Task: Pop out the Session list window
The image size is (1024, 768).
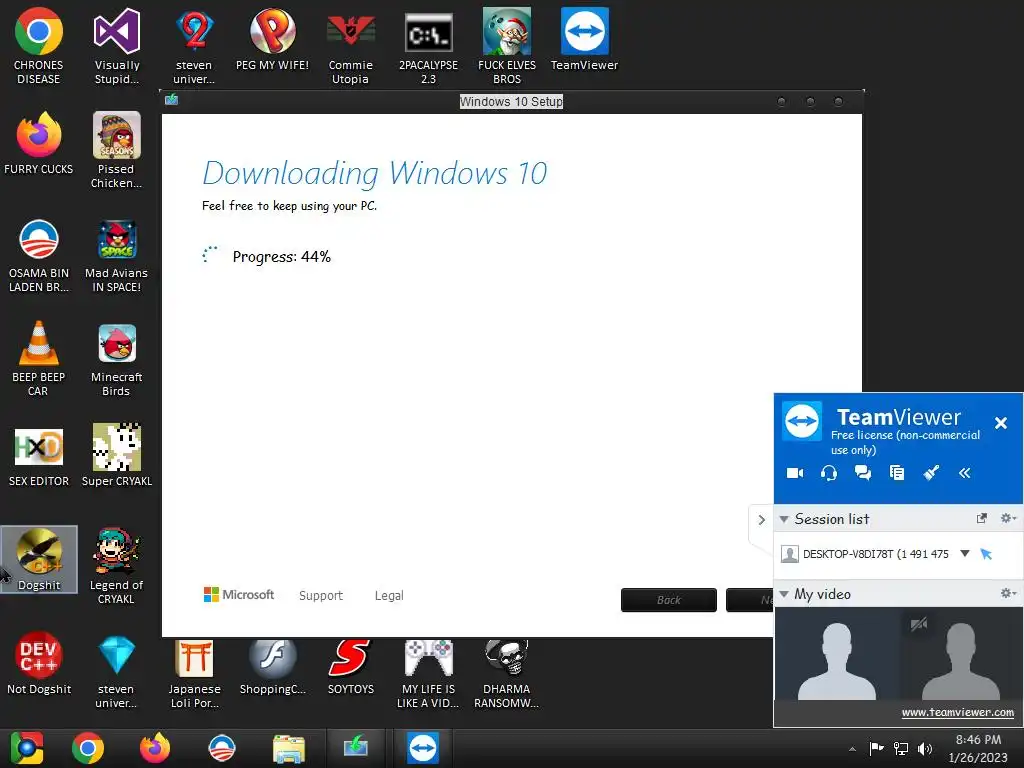Action: click(982, 518)
